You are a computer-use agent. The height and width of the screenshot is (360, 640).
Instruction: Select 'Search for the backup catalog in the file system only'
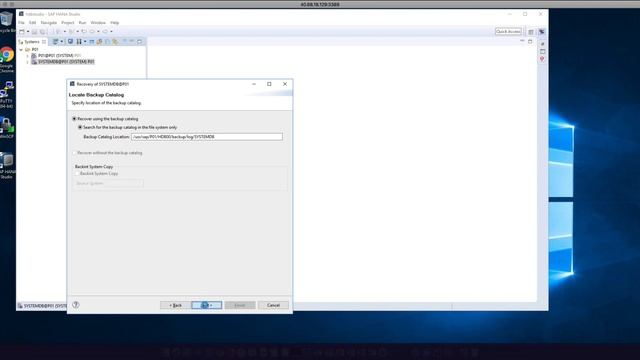tap(80, 127)
